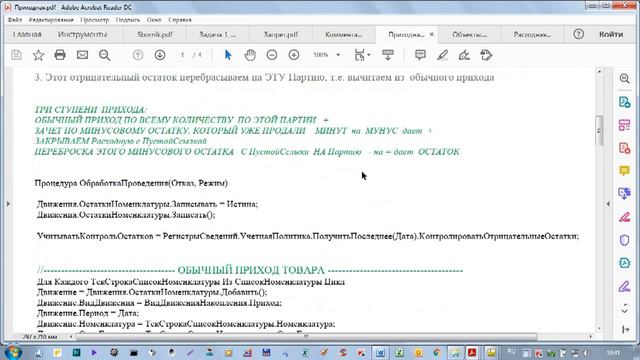640x360 pixels.
Task: Switch to the Задача 1 document tab
Action: (x=218, y=35)
